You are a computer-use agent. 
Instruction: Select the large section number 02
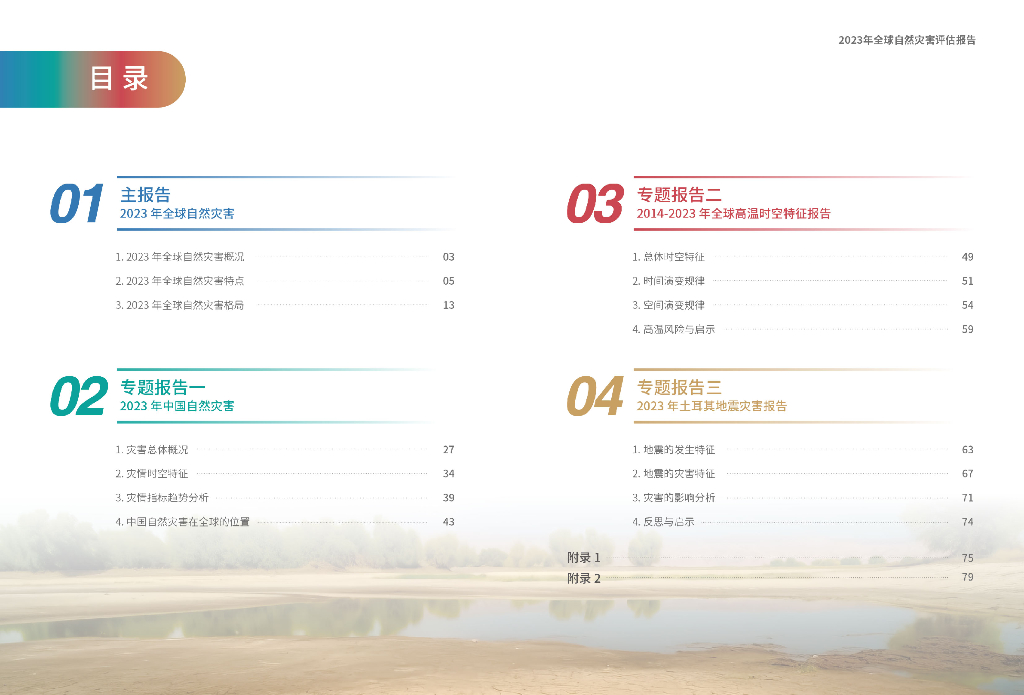[x=78, y=396]
